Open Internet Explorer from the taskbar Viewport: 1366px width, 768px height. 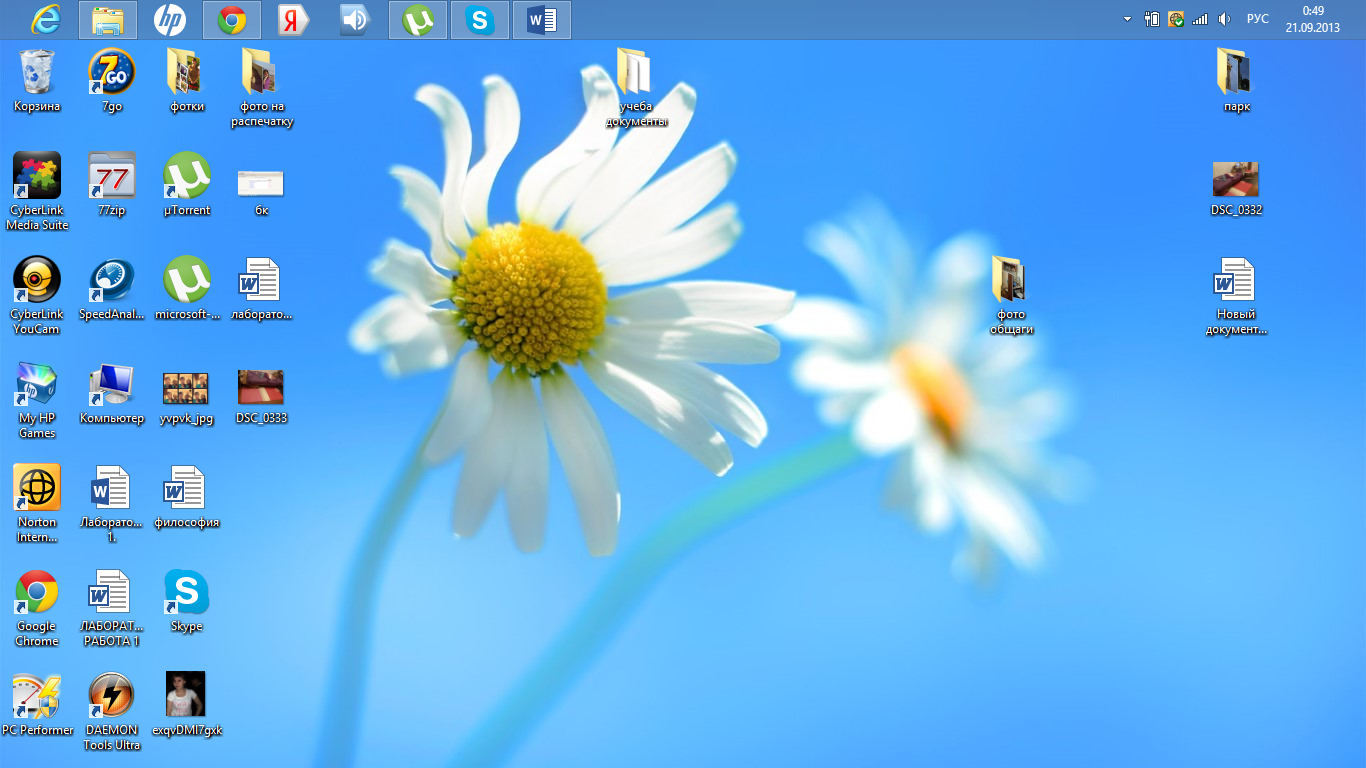pyautogui.click(x=45, y=19)
